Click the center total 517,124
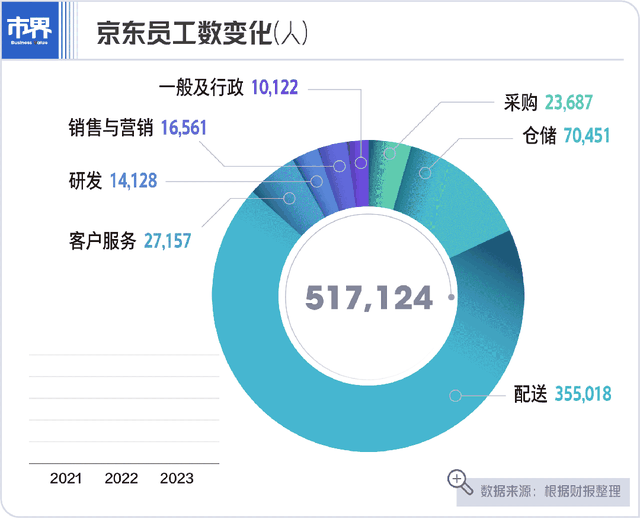The image size is (640, 519). point(369,297)
